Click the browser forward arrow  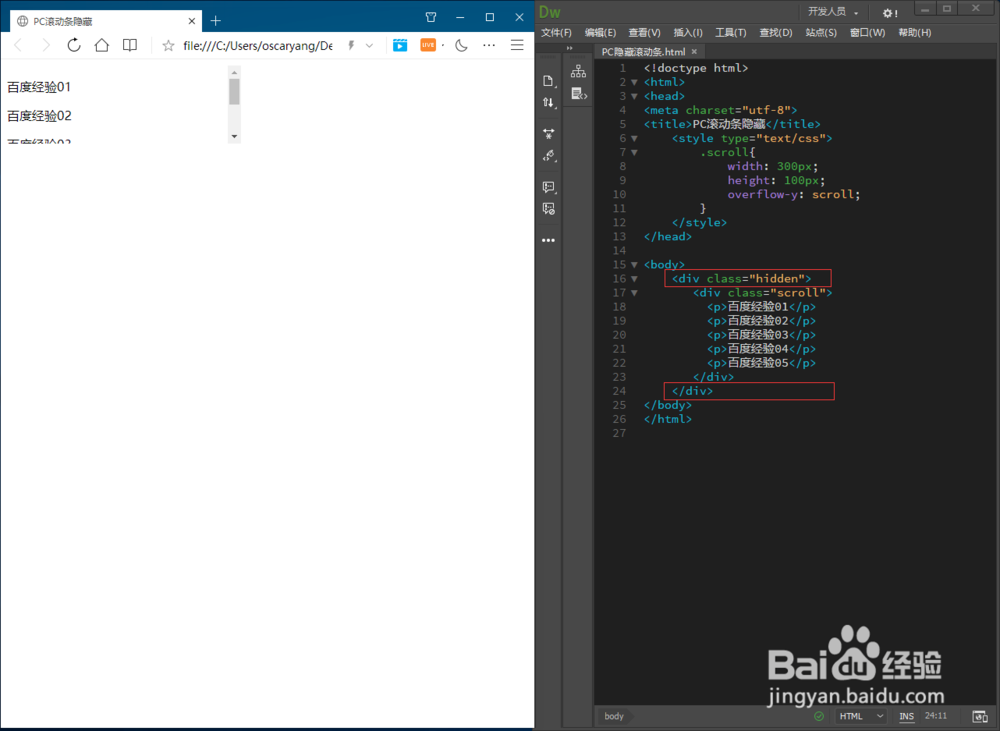46,45
